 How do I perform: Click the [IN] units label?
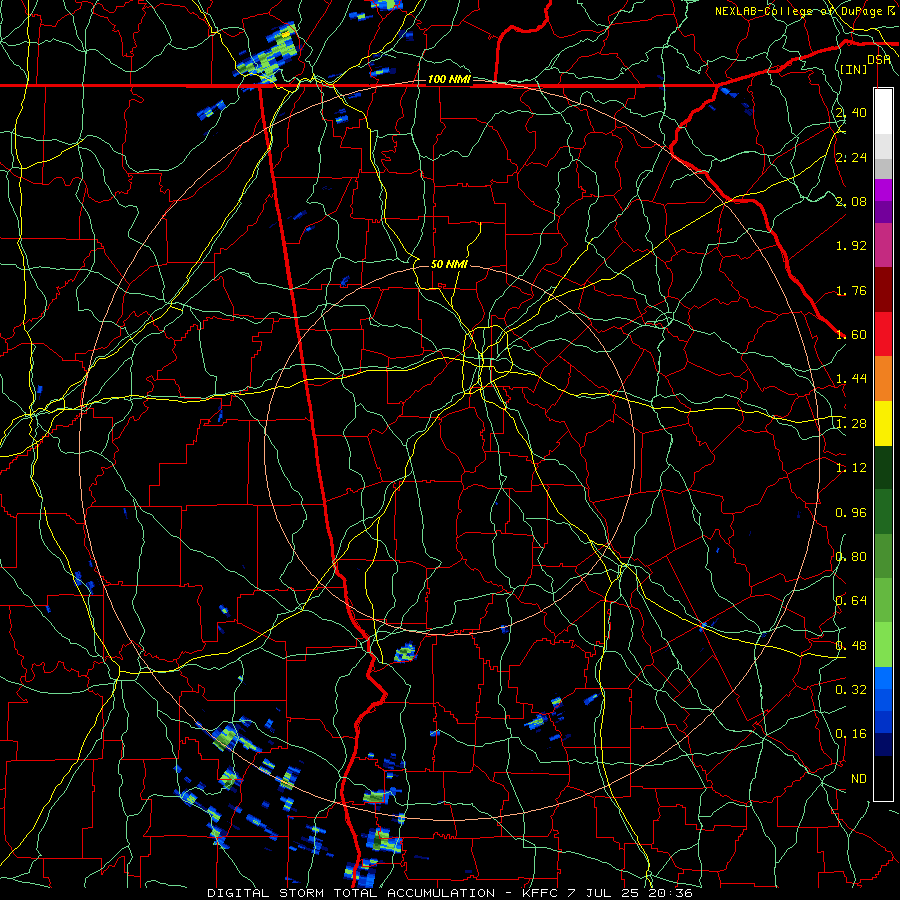(854, 69)
